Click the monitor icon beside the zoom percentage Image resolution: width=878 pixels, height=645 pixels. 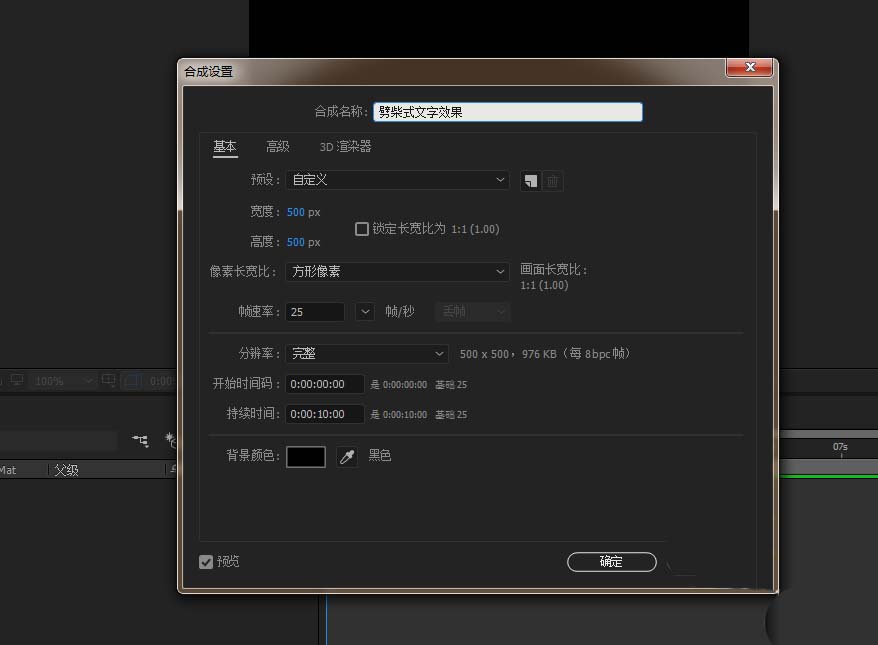point(15,380)
